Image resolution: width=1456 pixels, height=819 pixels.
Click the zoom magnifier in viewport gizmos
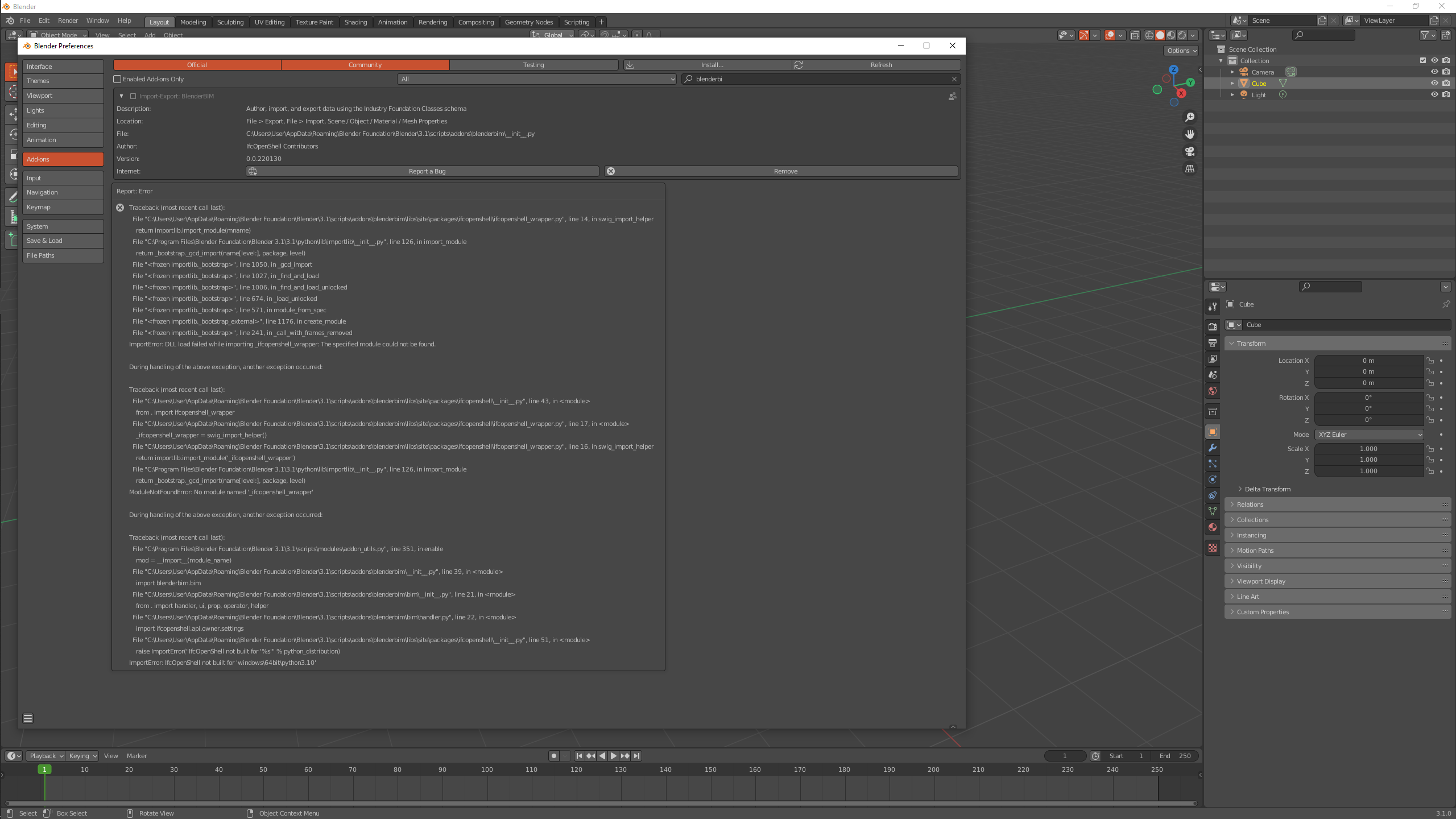(x=1190, y=117)
